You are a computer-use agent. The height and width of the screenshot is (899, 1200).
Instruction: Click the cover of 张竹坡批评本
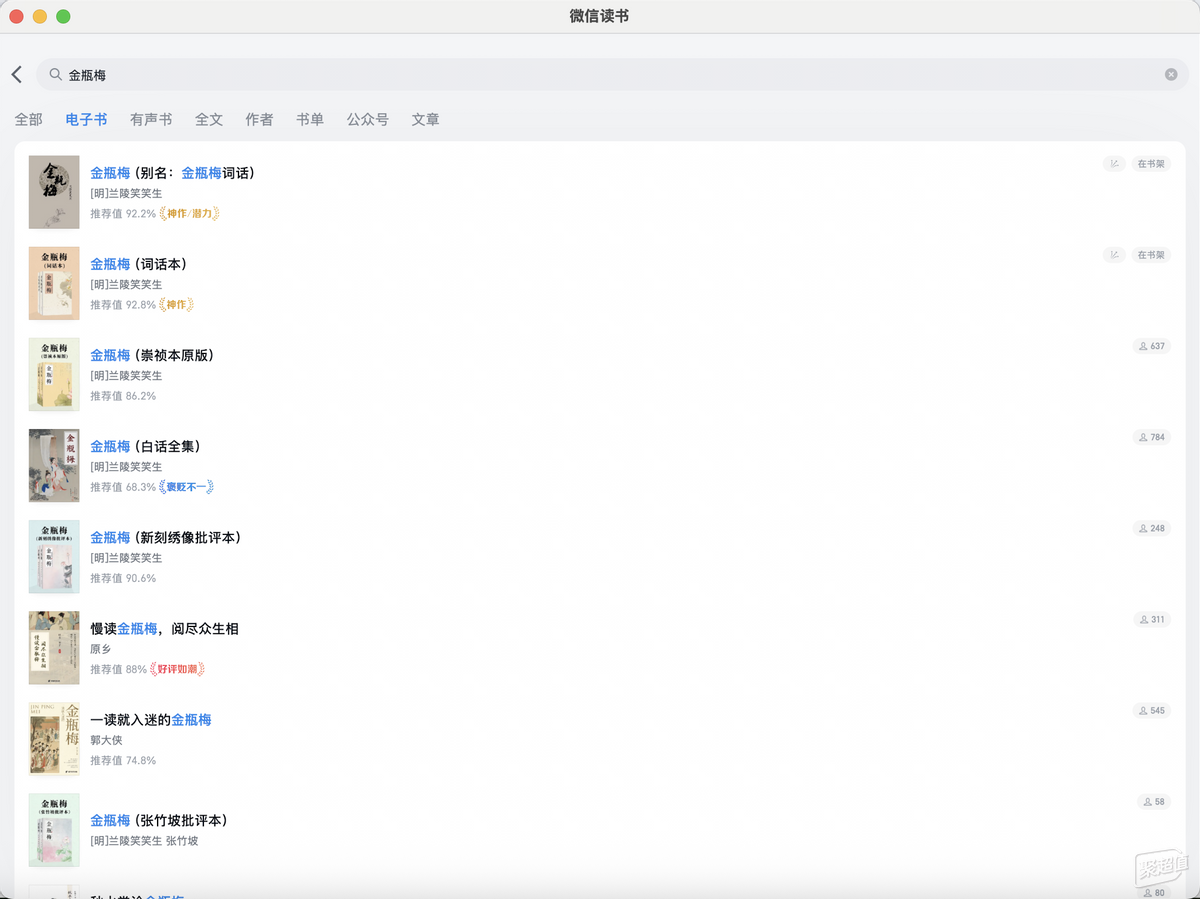pyautogui.click(x=54, y=830)
